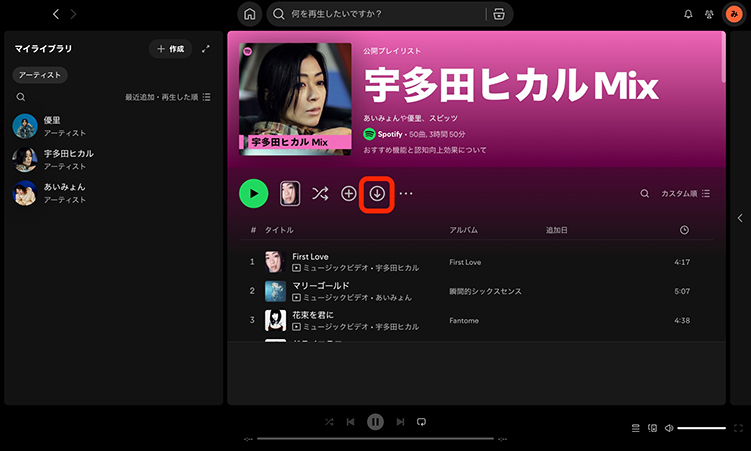The height and width of the screenshot is (451, 751).
Task: Skip to previous track
Action: (351, 422)
